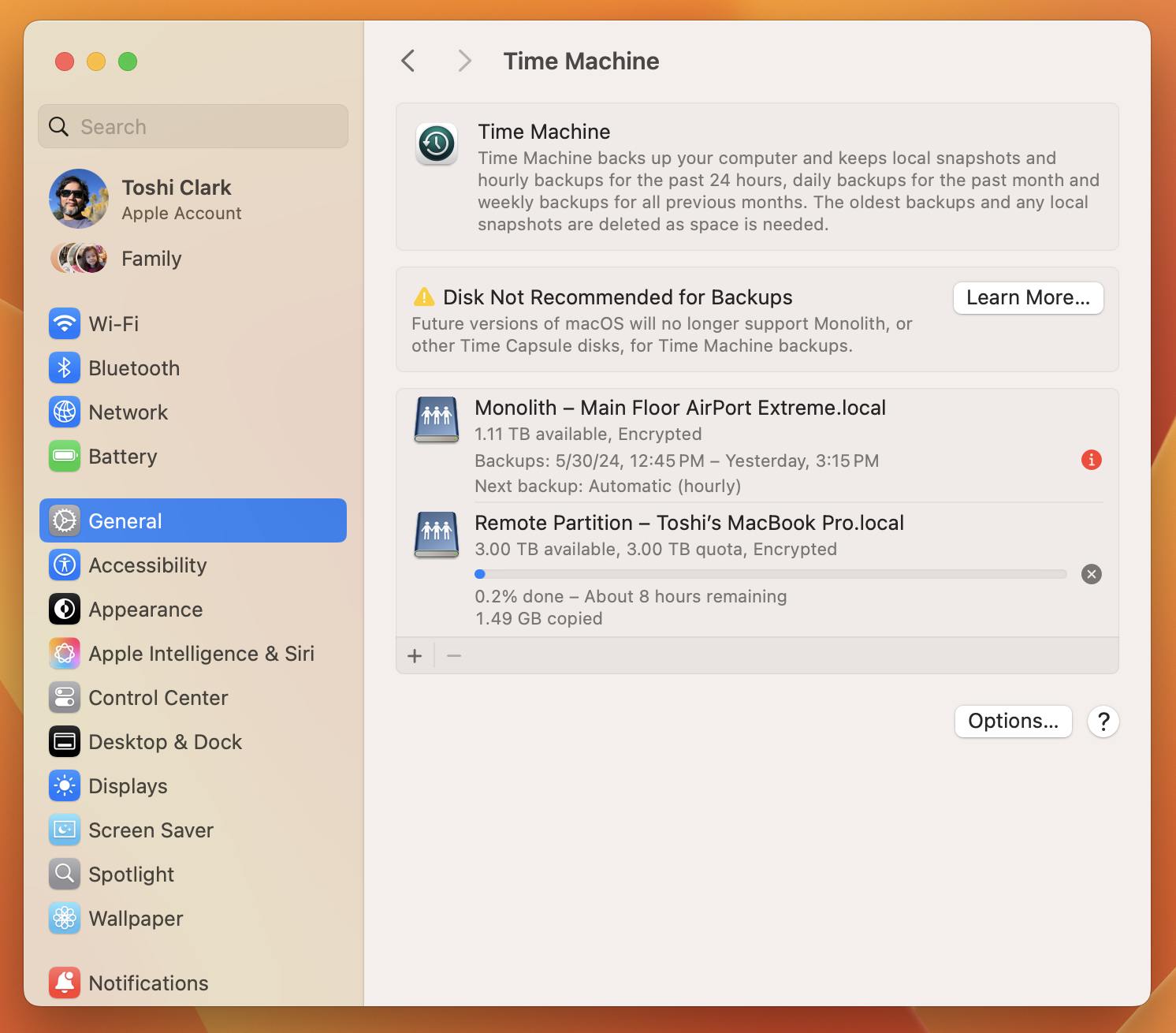Select Remote Partition – Toshi's MacBook Pro.local disk
Viewport: 1176px width, 1033px height.
[x=757, y=569]
